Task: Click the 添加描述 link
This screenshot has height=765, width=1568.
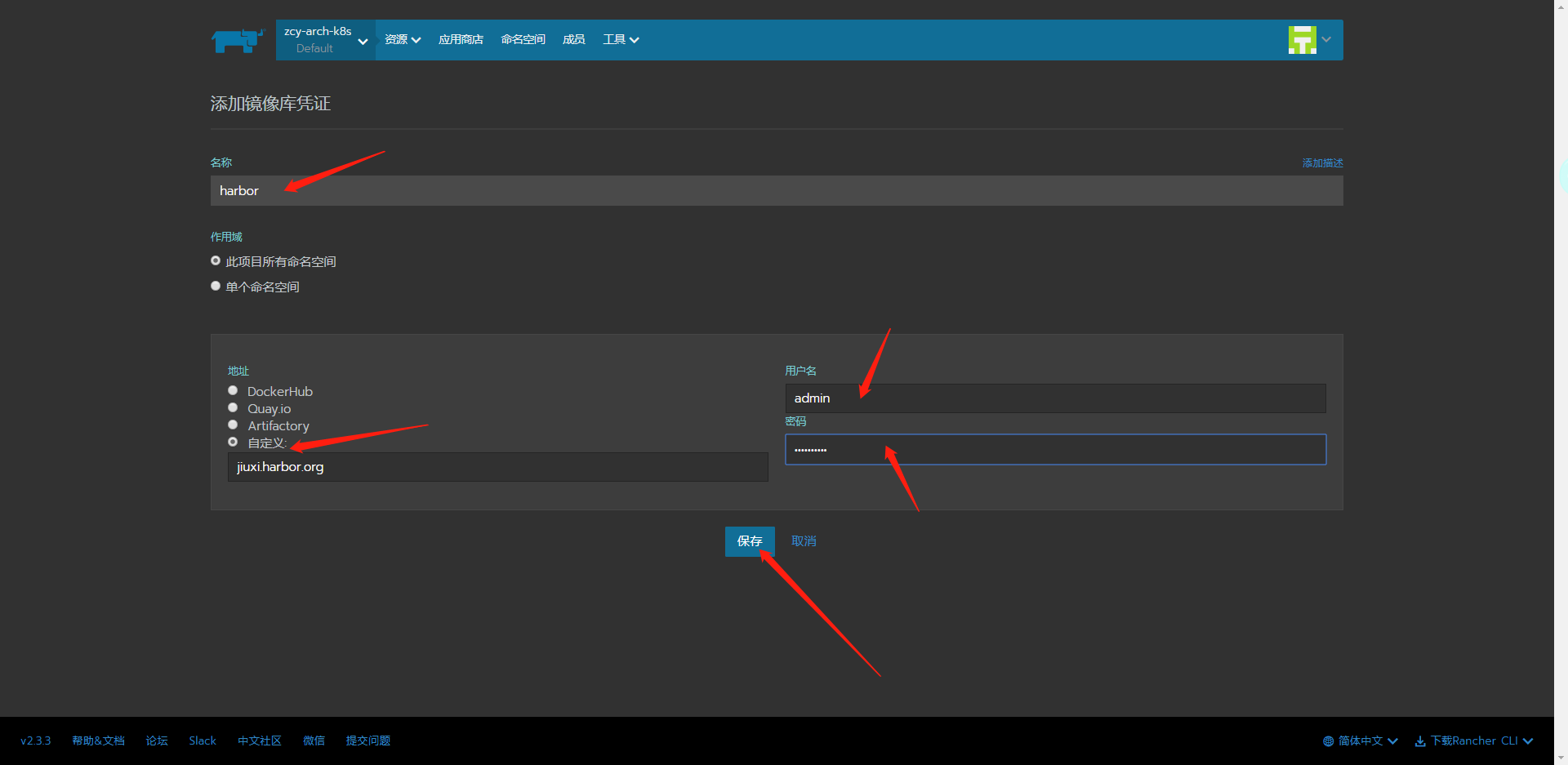Action: 1322,163
